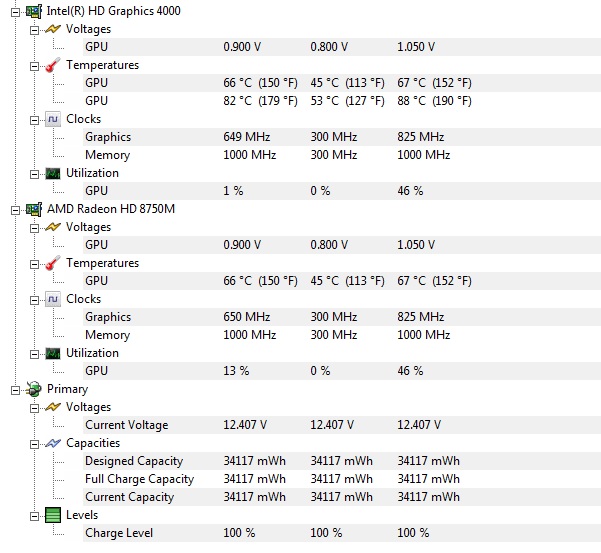Select the Designed Capacity row
This screenshot has width=601, height=553.
coord(134,461)
